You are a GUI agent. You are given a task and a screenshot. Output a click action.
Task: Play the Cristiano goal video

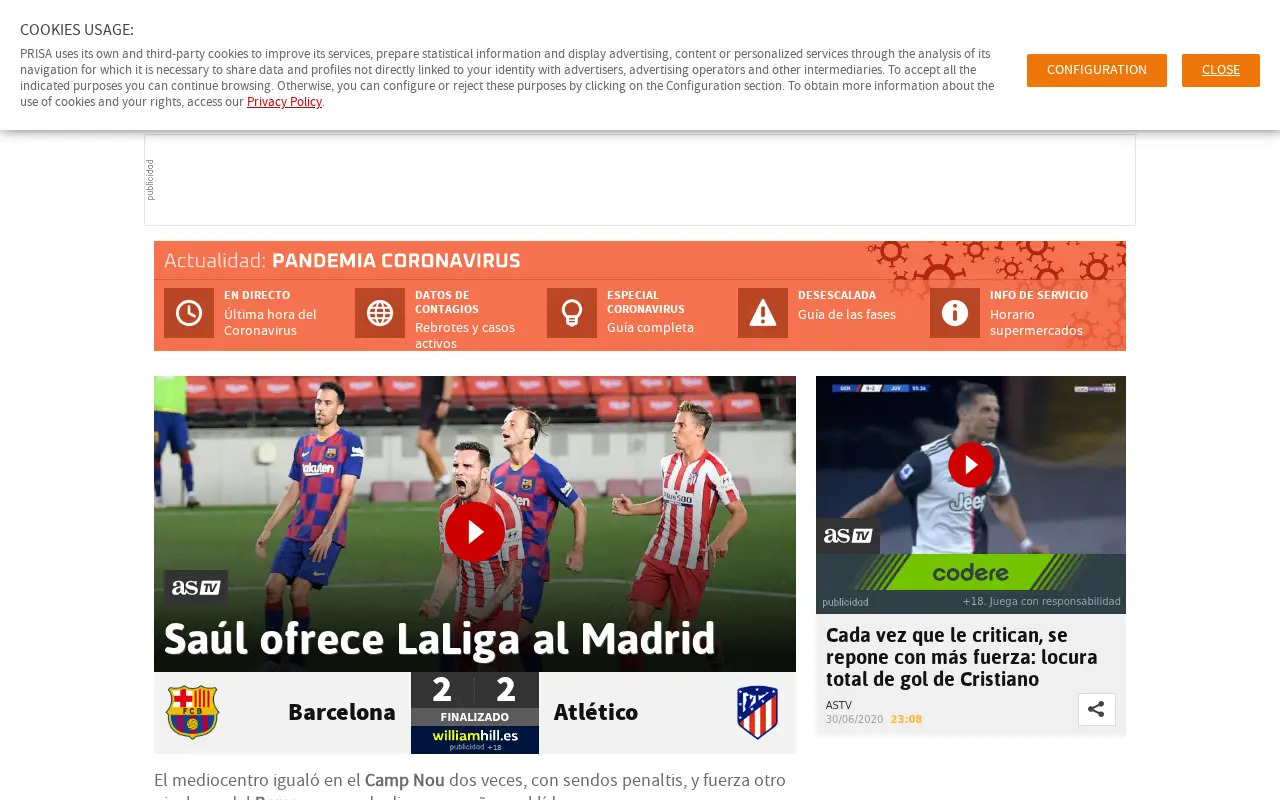click(971, 465)
